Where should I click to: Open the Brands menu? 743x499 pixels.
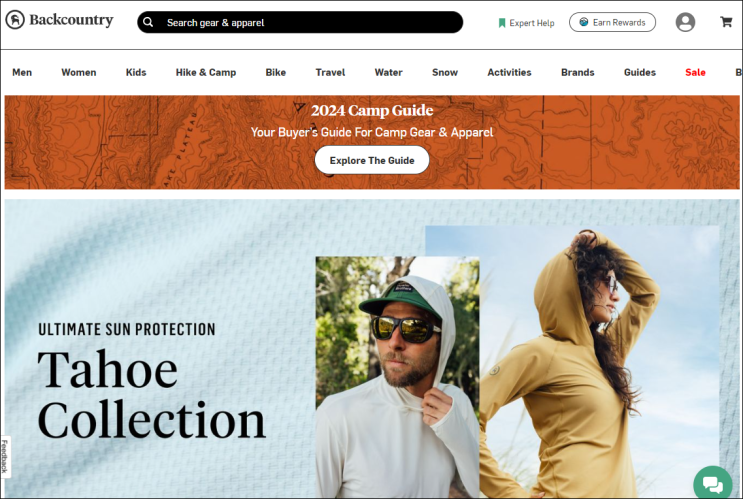pos(577,73)
